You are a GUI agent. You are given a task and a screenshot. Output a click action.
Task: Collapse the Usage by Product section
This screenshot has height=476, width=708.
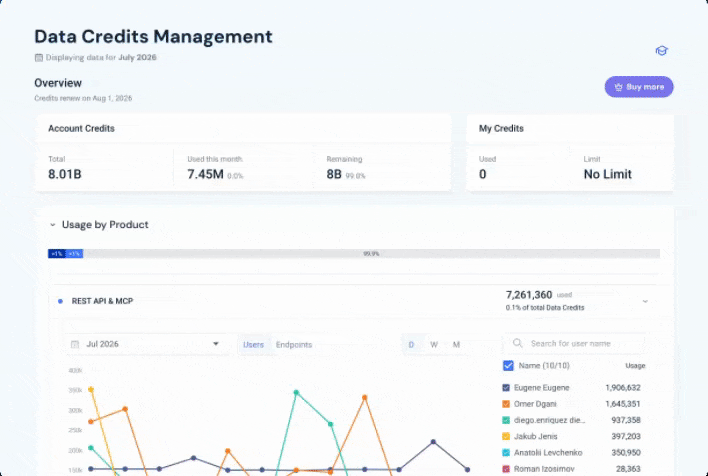click(52, 224)
